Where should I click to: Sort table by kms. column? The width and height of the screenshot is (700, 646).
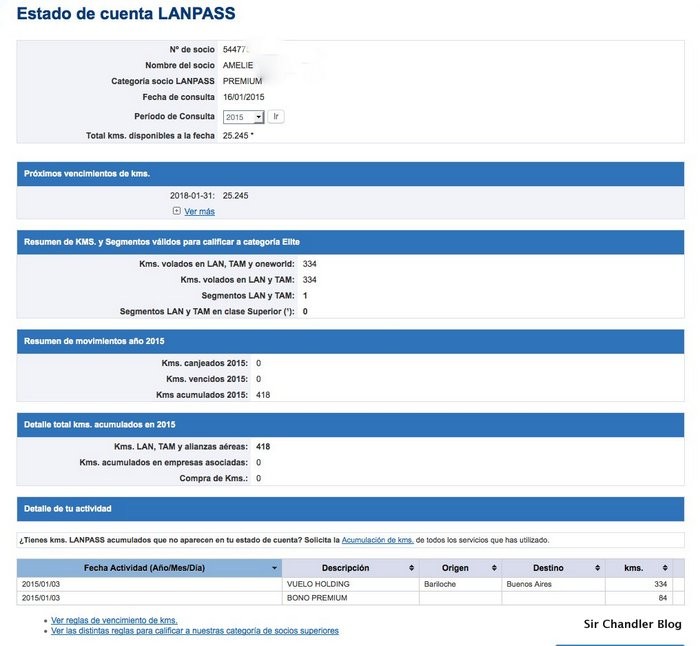click(x=639, y=568)
